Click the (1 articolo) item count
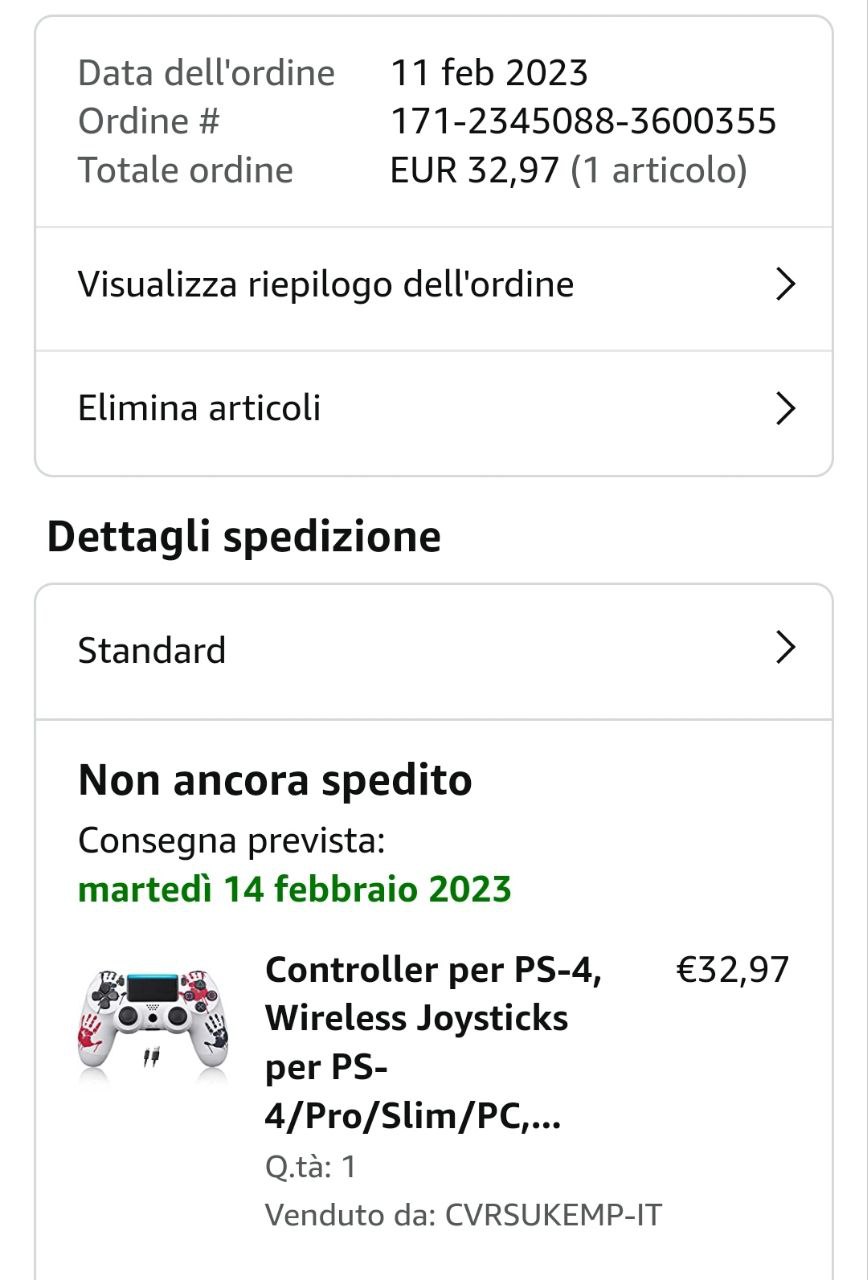This screenshot has width=868, height=1280. pos(659,171)
